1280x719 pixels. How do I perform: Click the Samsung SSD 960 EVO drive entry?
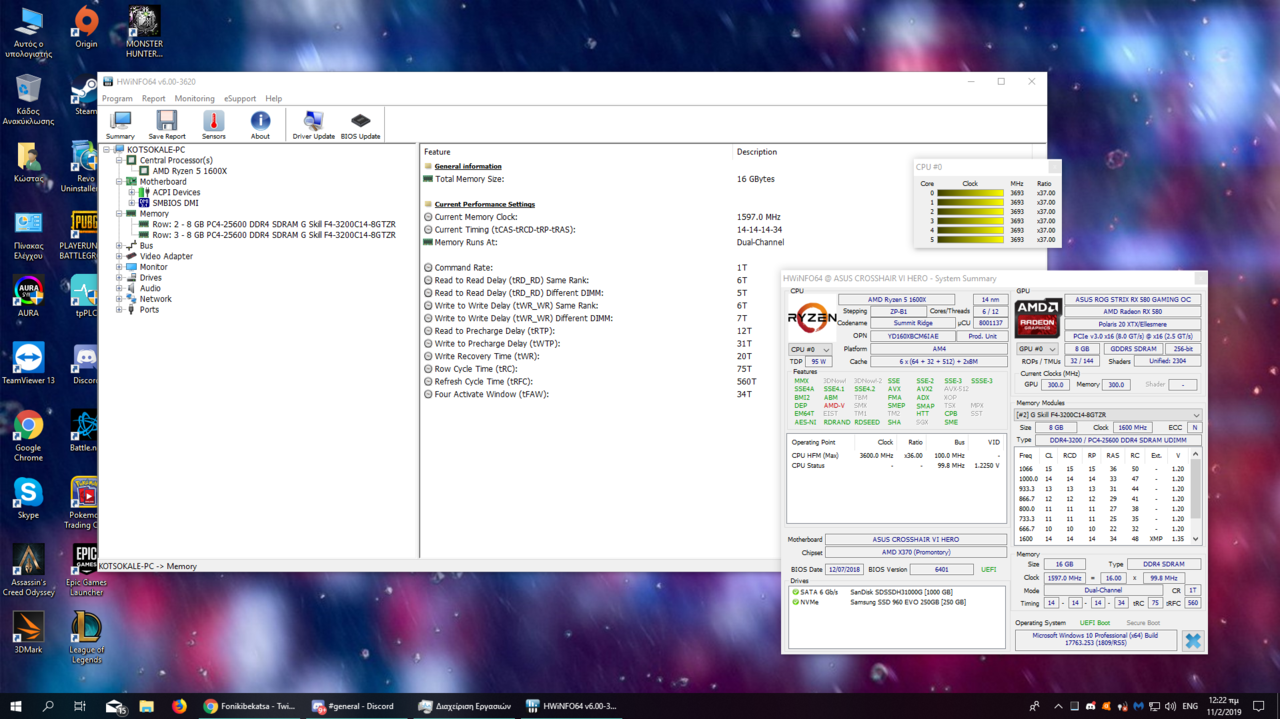click(x=896, y=602)
